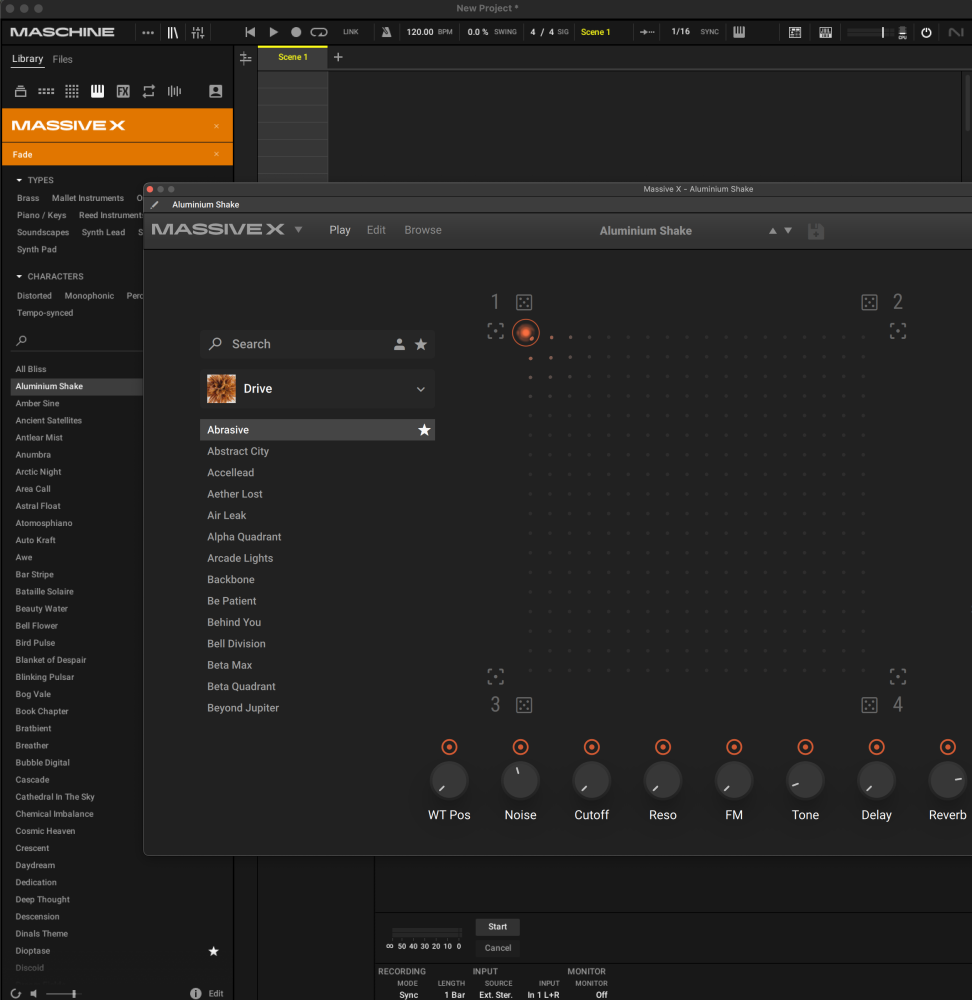Adjust the Cutoff knob
Screen dimensions: 972x1000
click(x=592, y=781)
